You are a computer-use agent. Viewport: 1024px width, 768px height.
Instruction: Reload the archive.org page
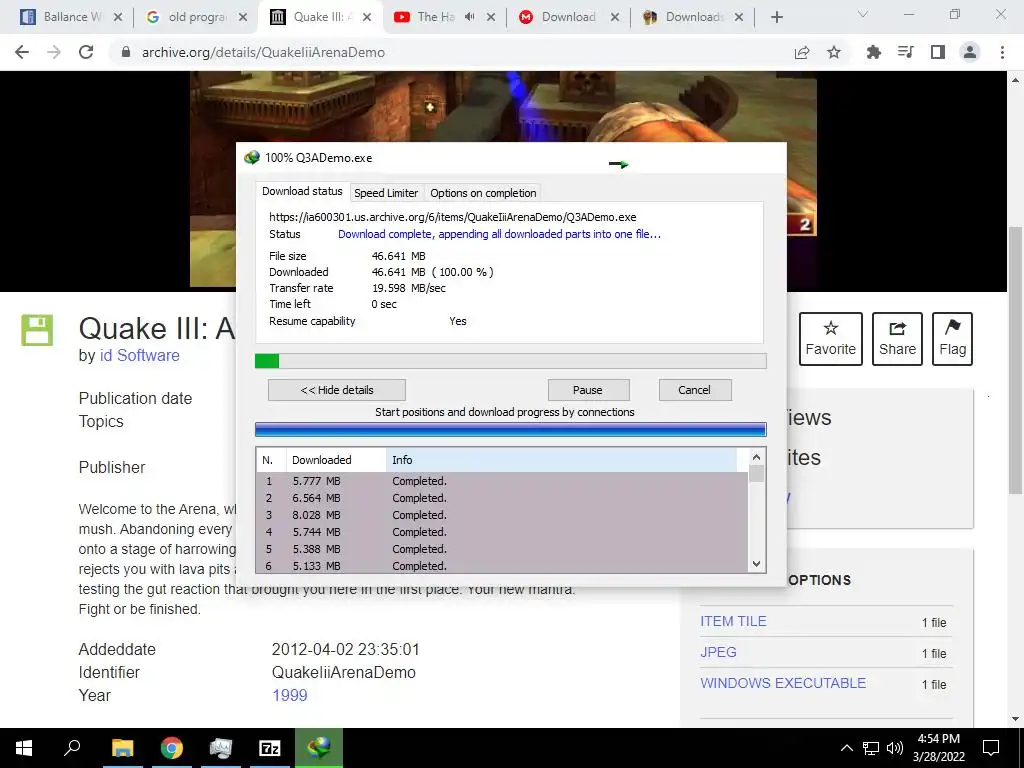coord(86,52)
